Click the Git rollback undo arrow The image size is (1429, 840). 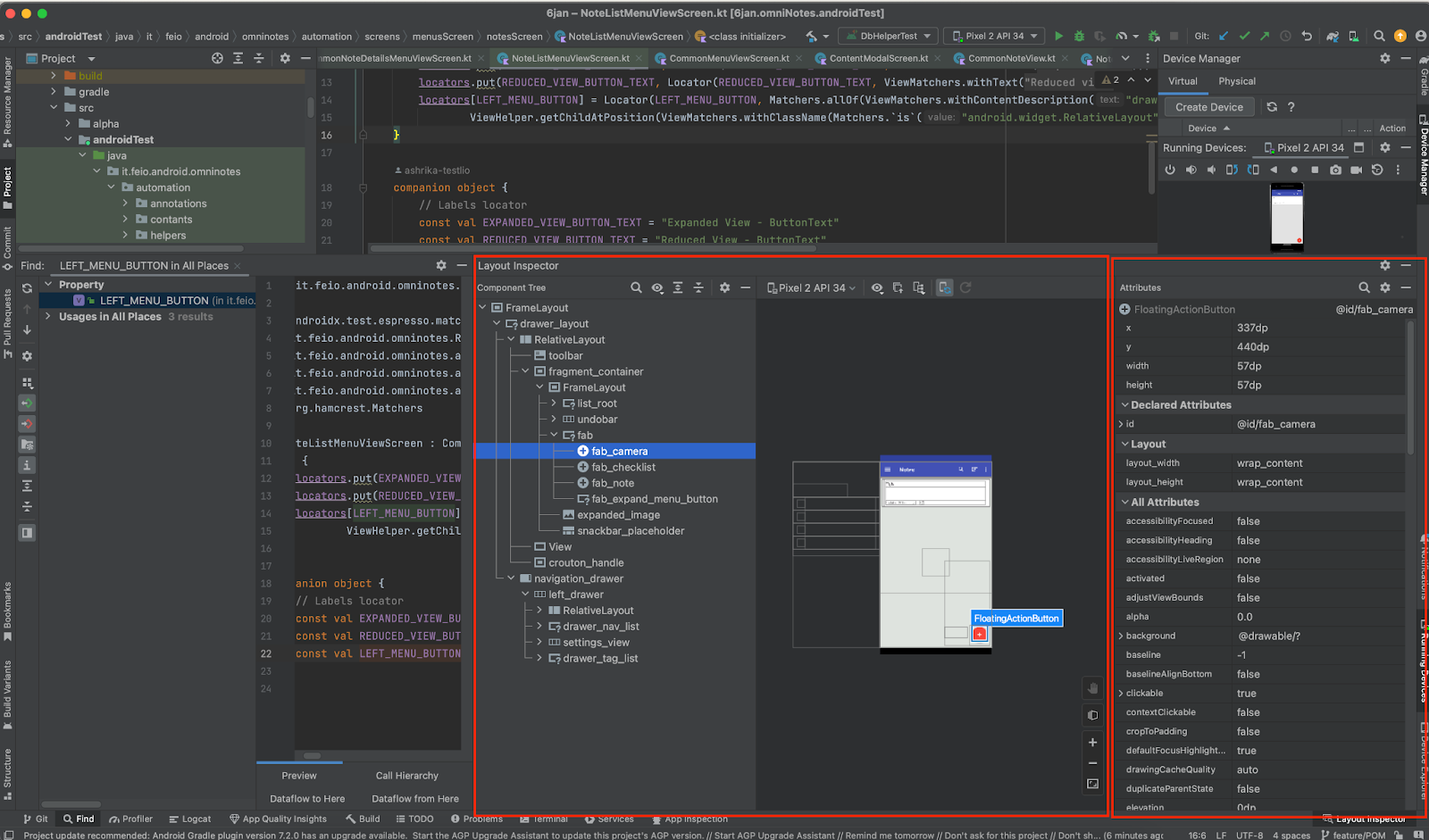pos(1307,37)
